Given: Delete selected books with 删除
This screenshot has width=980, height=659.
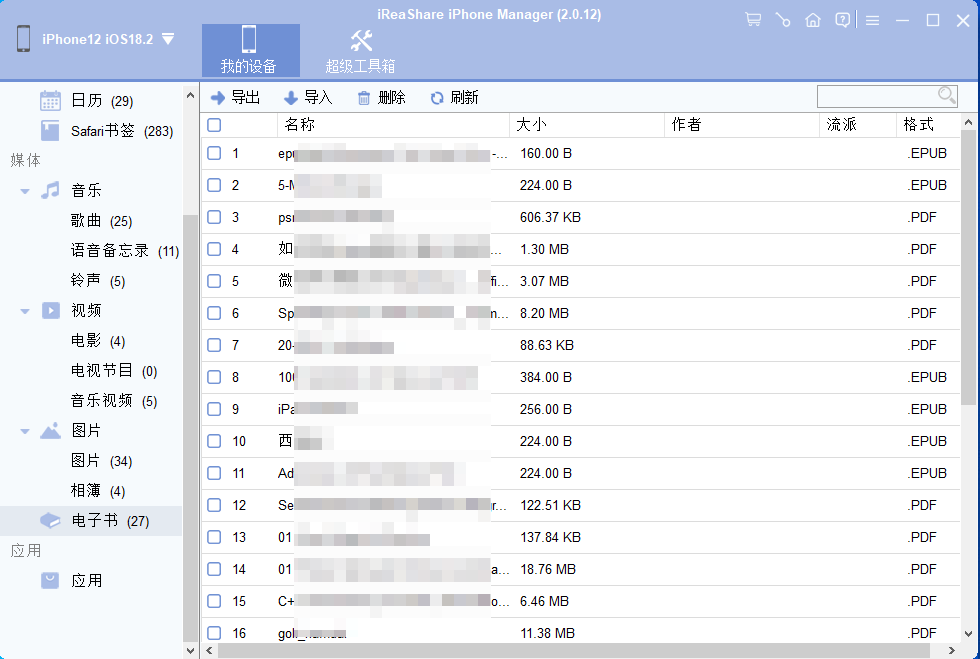Looking at the screenshot, I should click(381, 98).
